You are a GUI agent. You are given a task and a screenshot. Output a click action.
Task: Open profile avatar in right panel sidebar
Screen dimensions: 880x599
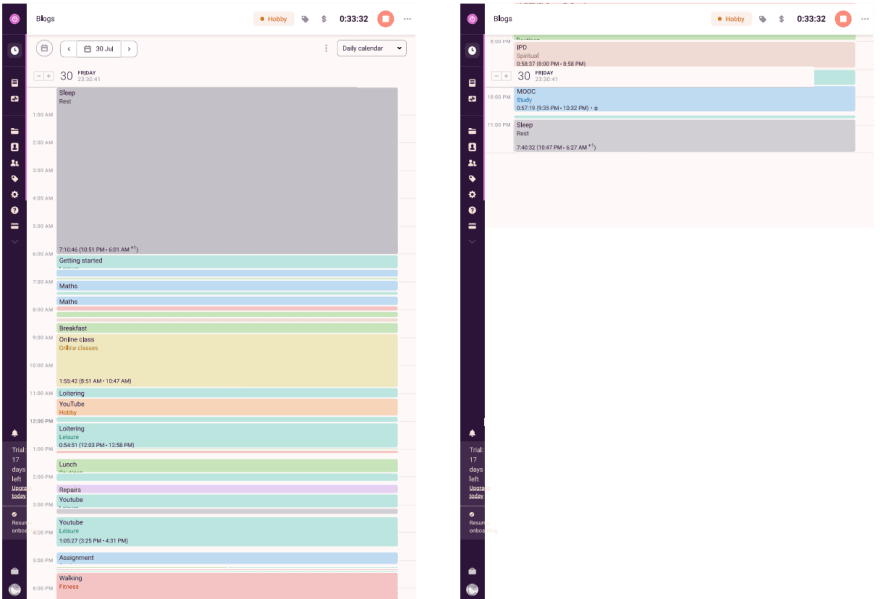[472, 589]
